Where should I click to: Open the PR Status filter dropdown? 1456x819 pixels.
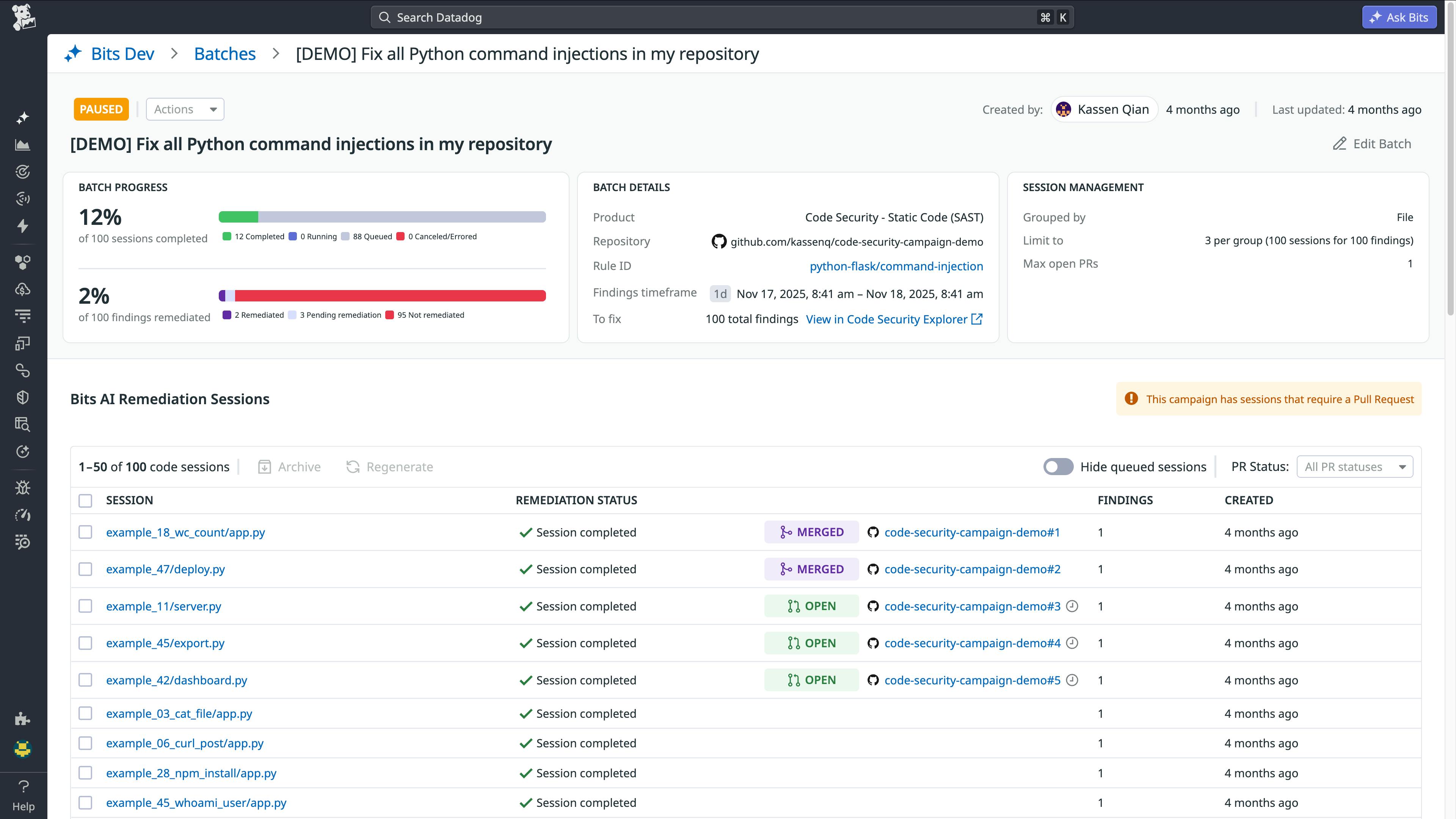click(x=1354, y=466)
